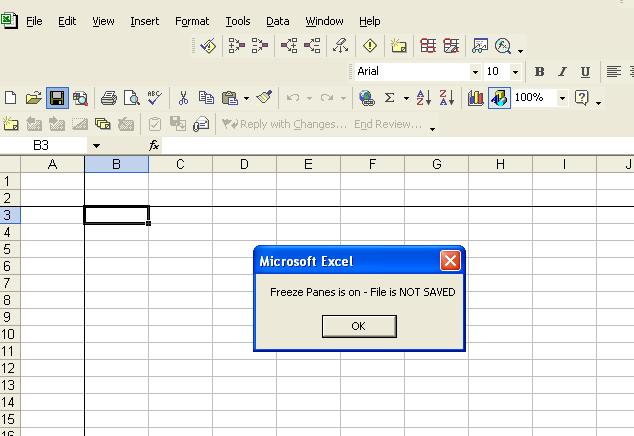Open the Help menu
The height and width of the screenshot is (436, 634).
click(x=370, y=21)
